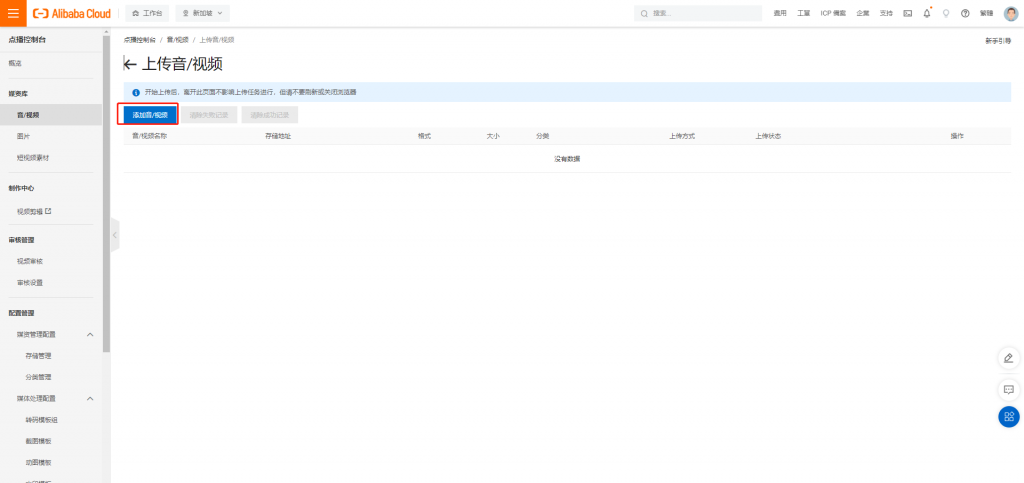Open the 新加坡 region dropdown
This screenshot has width=1024, height=483.
202,13
